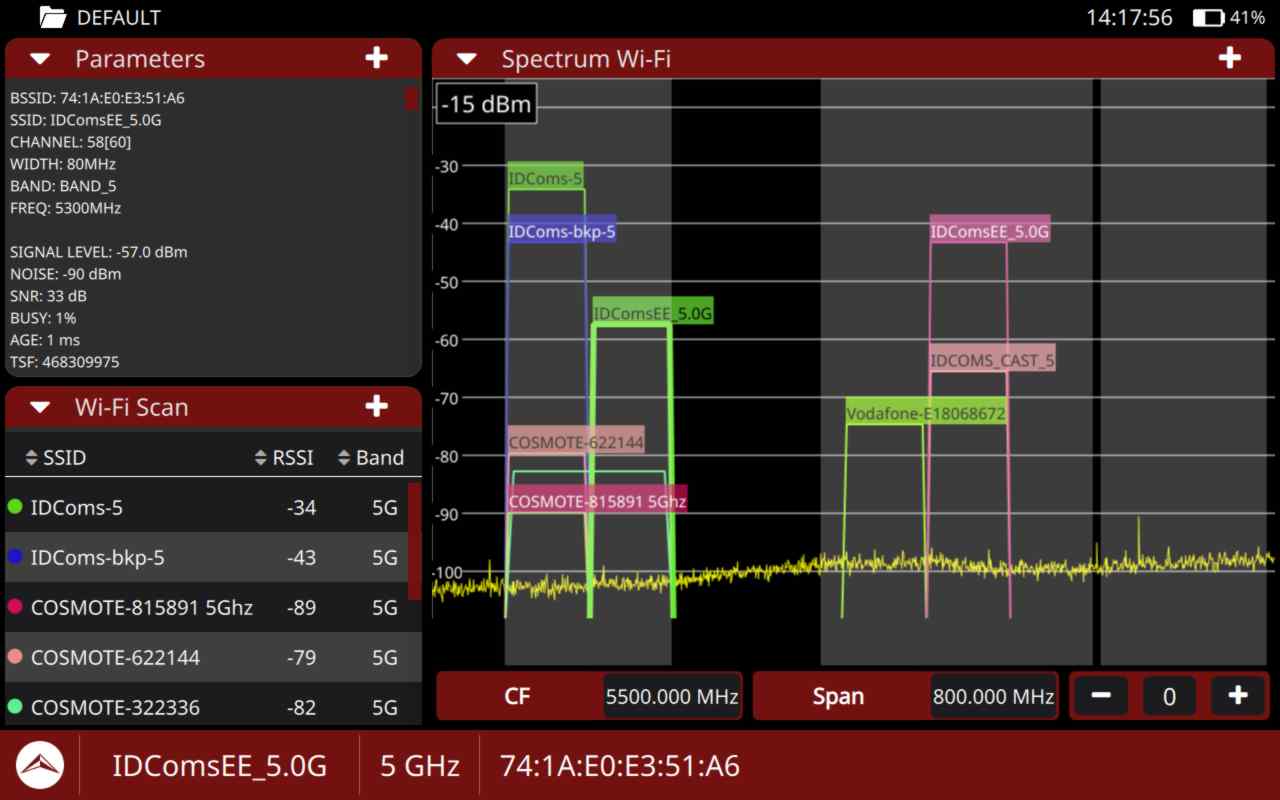Sort the list by Band column

[370, 458]
